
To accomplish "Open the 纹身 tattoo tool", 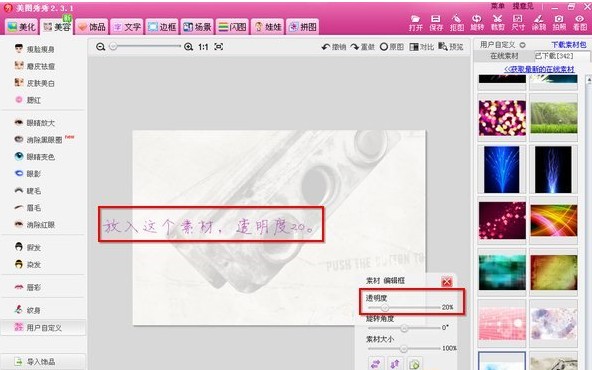I will click(28, 310).
